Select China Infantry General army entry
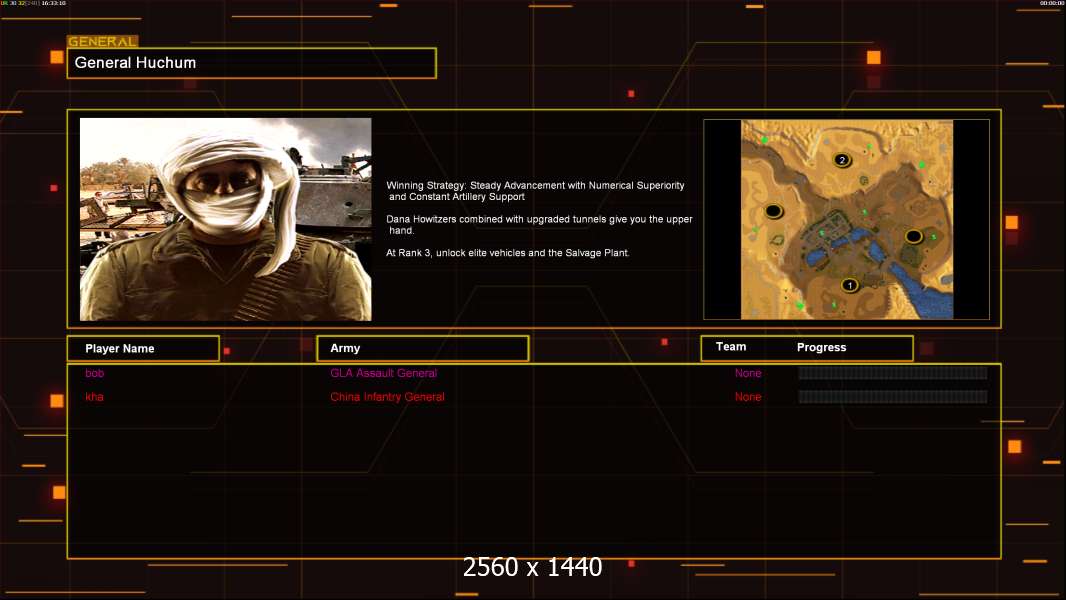The height and width of the screenshot is (600, 1066). click(387, 397)
